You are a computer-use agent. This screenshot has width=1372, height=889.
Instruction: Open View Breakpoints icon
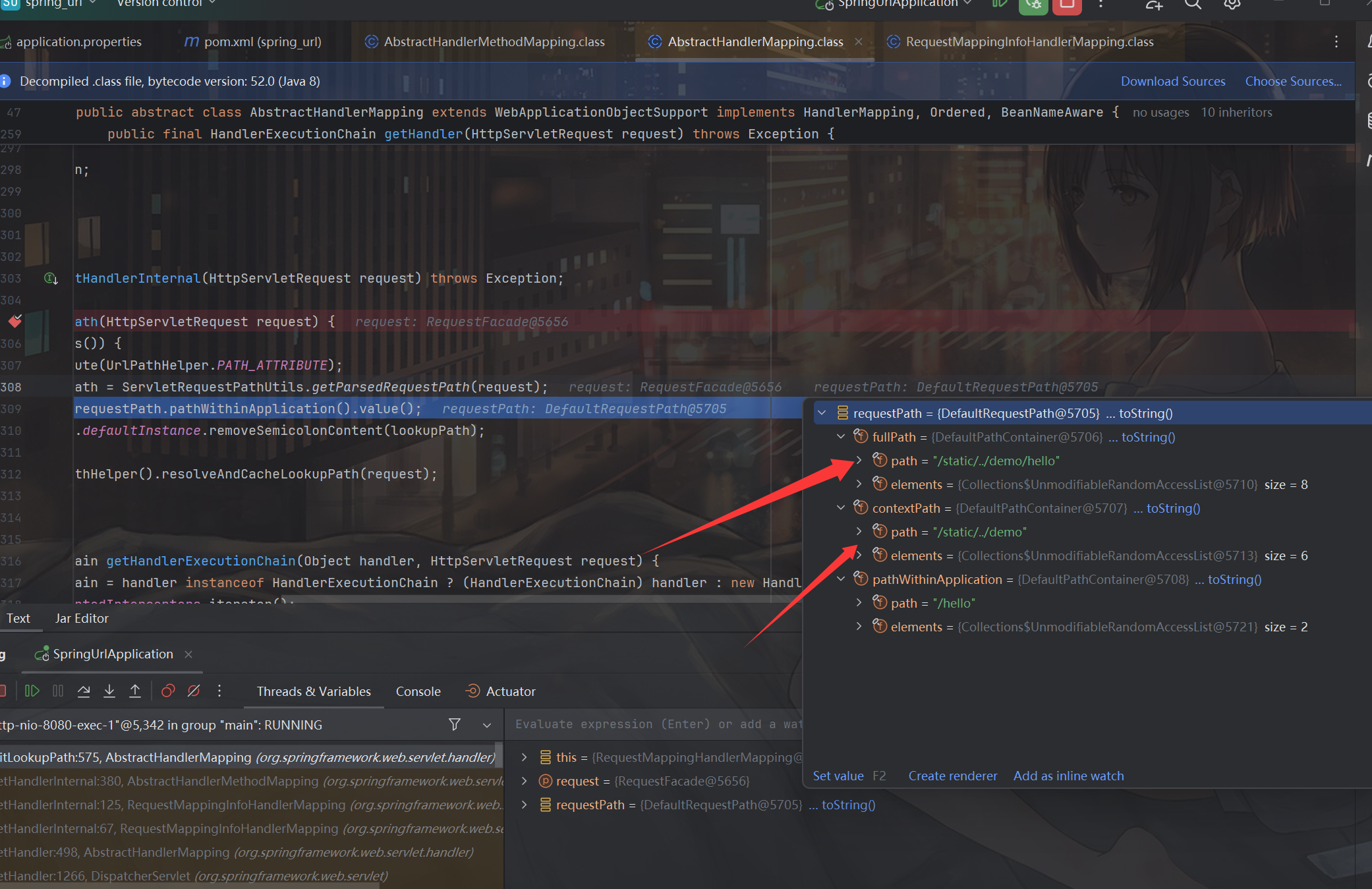click(x=168, y=691)
